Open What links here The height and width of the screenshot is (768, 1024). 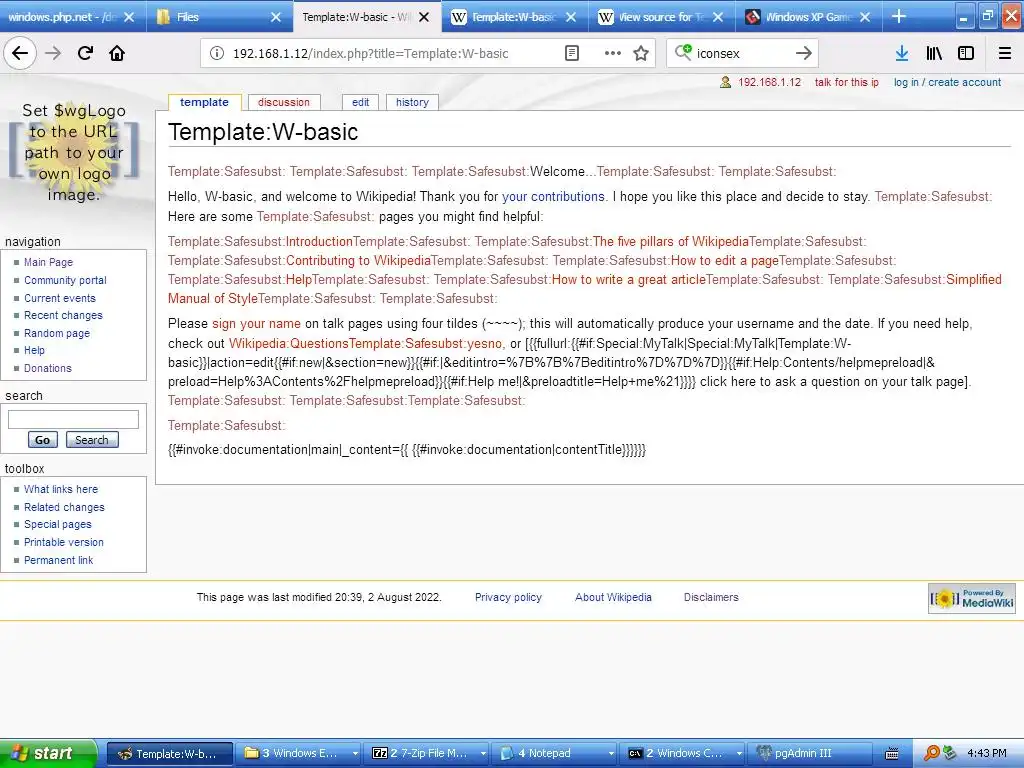(61, 489)
